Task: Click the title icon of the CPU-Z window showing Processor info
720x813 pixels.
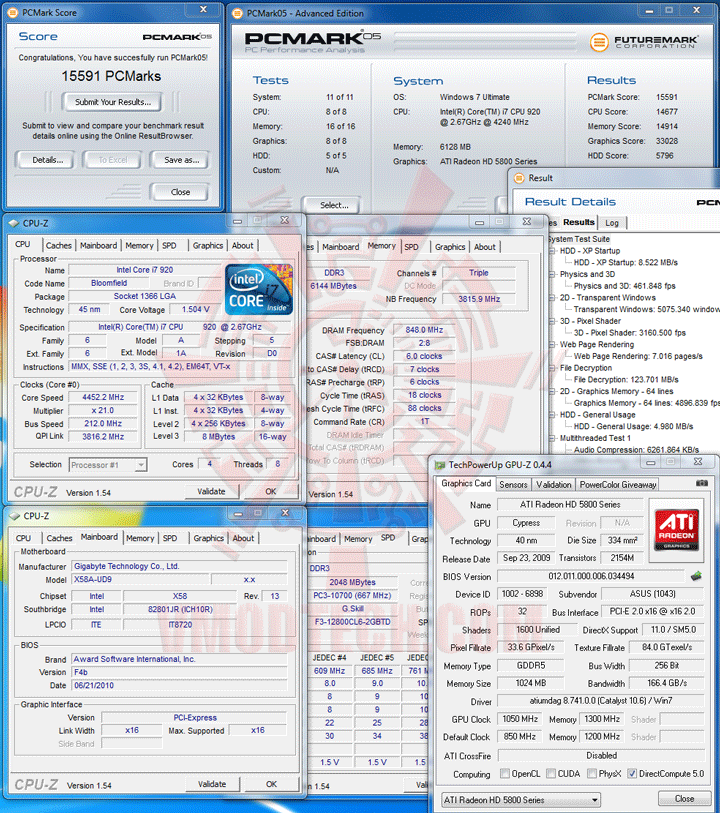Action: coord(13,223)
